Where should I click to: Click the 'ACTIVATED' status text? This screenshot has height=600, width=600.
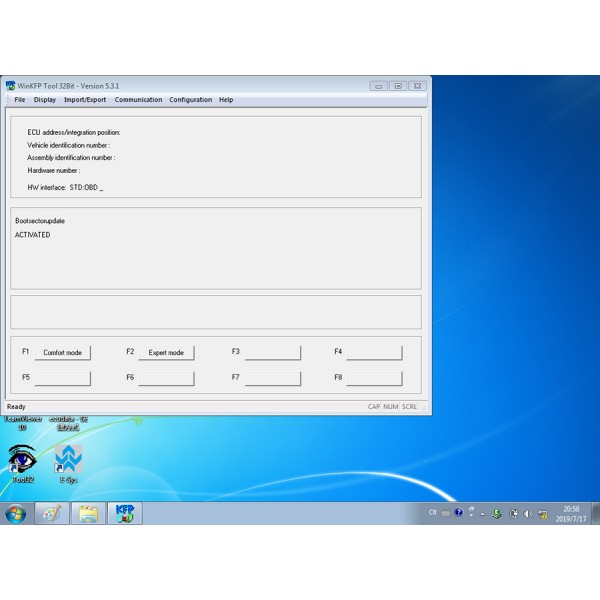click(x=33, y=235)
